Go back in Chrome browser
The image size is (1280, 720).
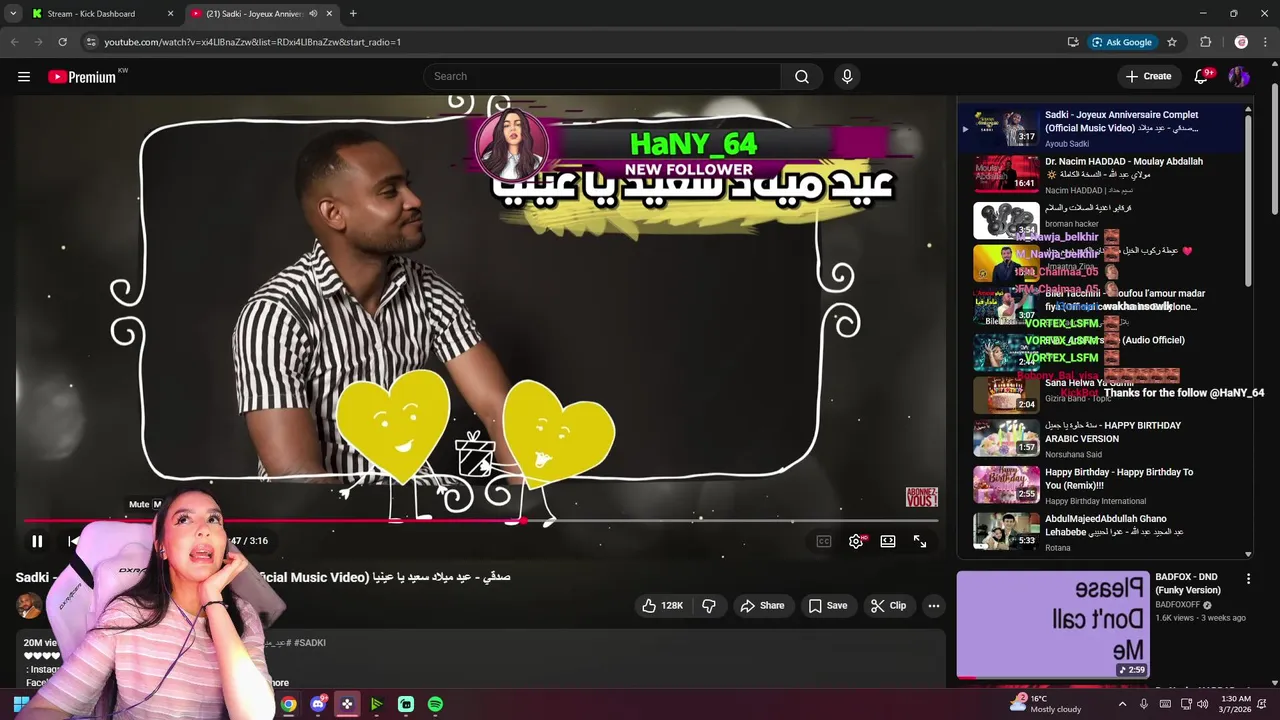click(x=14, y=42)
